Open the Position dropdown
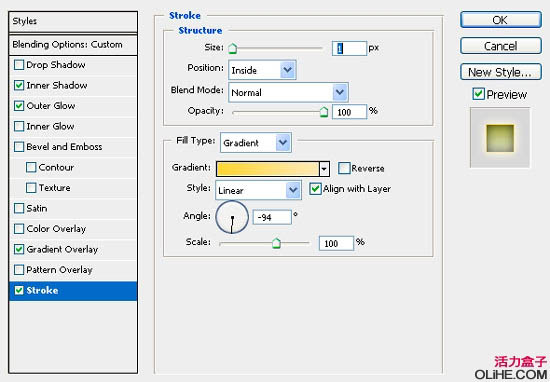 pos(262,70)
